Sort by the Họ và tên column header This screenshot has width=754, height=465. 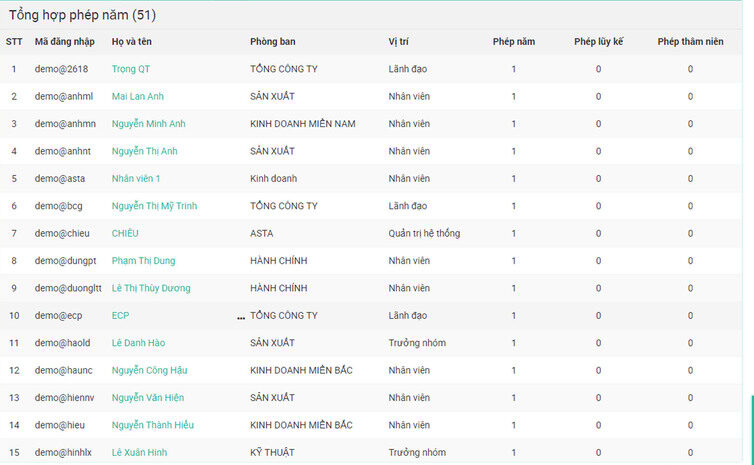click(x=132, y=41)
